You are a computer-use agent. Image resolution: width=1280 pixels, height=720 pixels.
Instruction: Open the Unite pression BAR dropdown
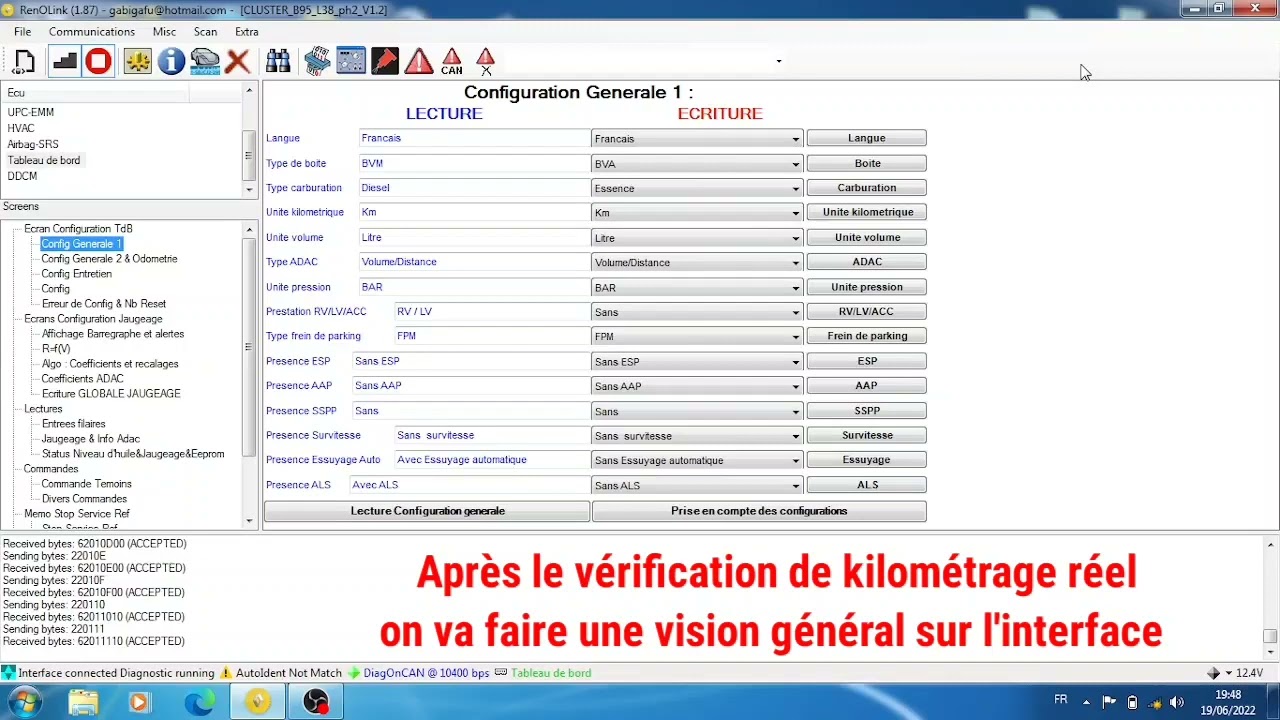(697, 287)
